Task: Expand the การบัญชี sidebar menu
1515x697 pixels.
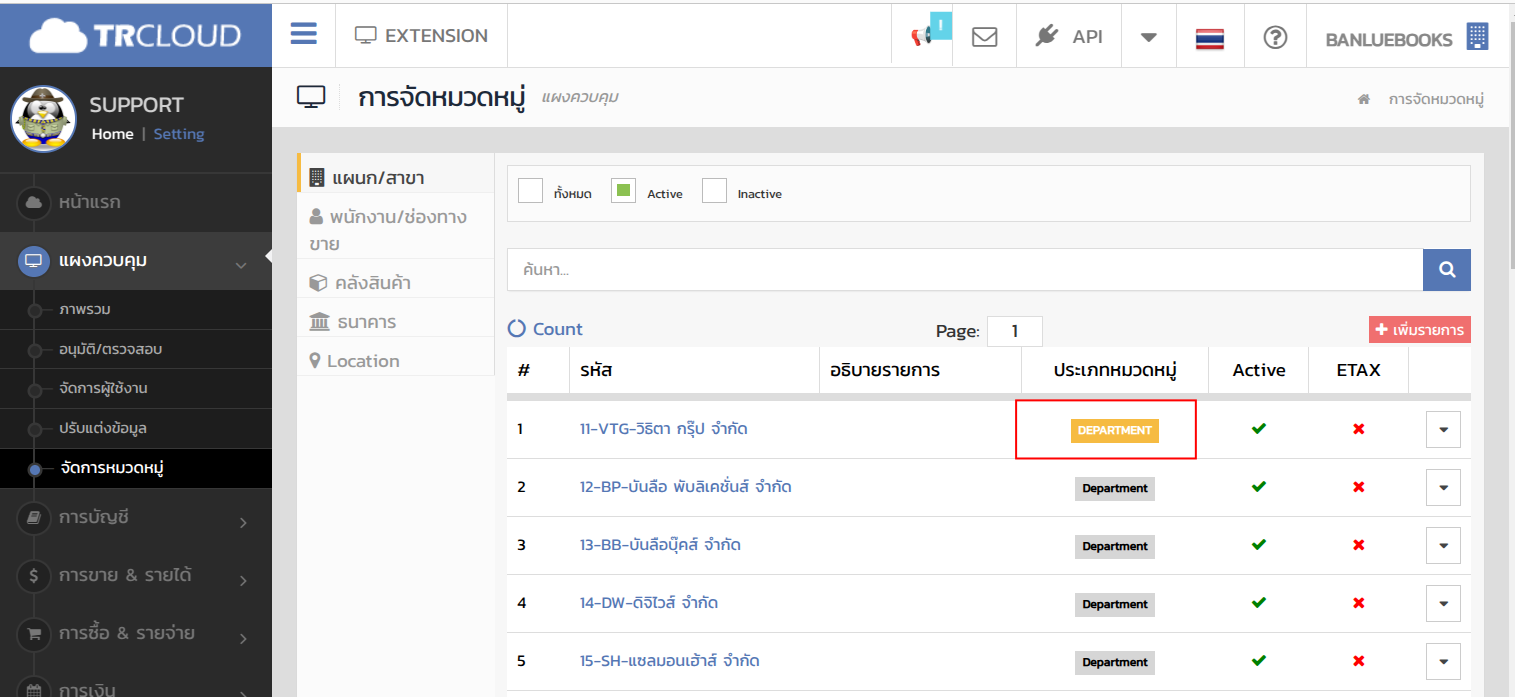Action: pos(135,518)
